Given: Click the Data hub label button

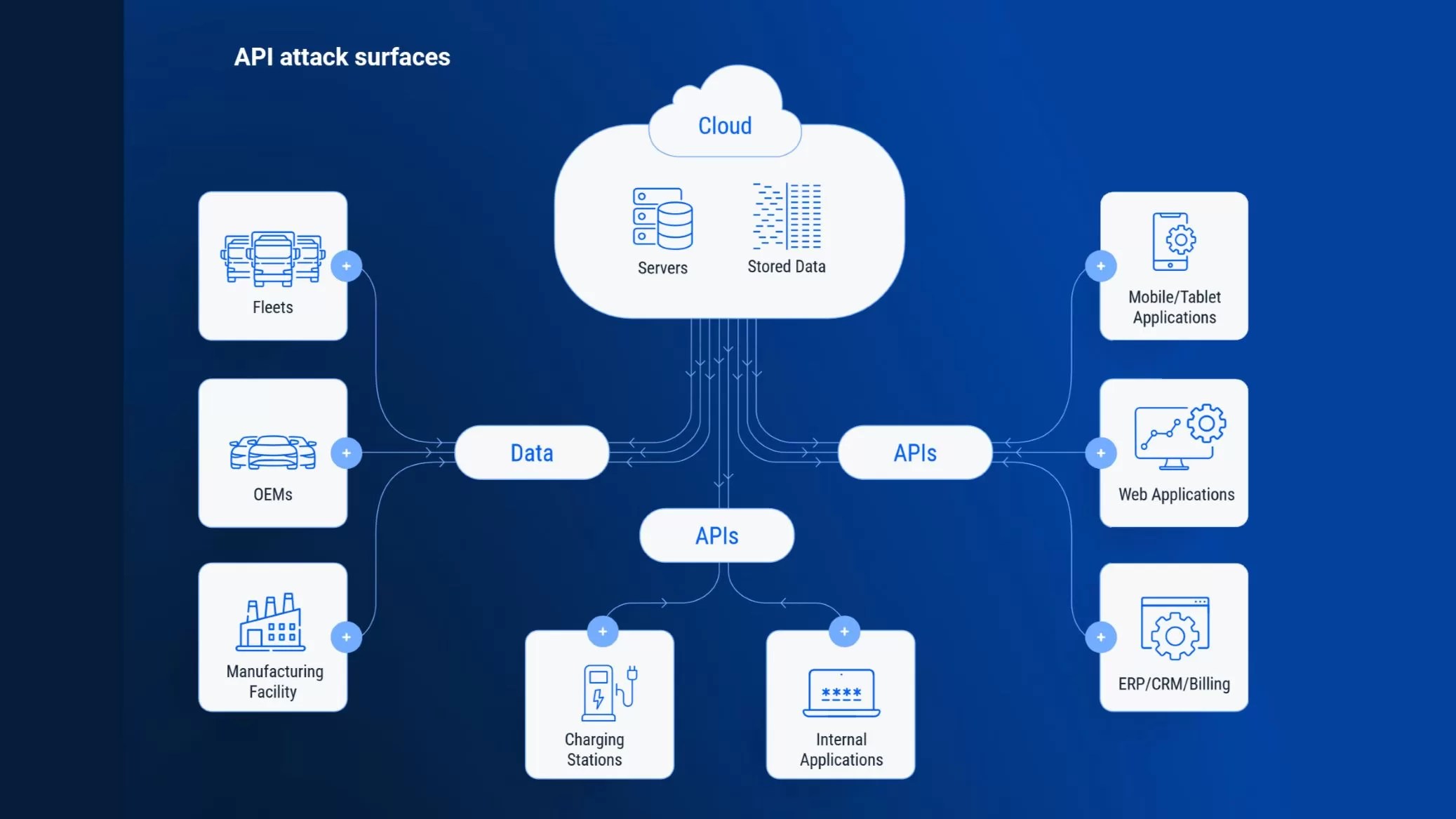Looking at the screenshot, I should [530, 452].
